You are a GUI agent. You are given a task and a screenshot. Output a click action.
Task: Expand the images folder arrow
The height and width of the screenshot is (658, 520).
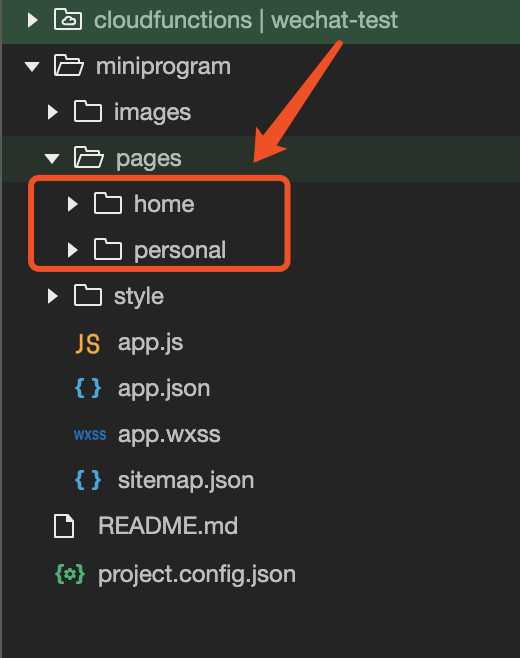(52, 112)
